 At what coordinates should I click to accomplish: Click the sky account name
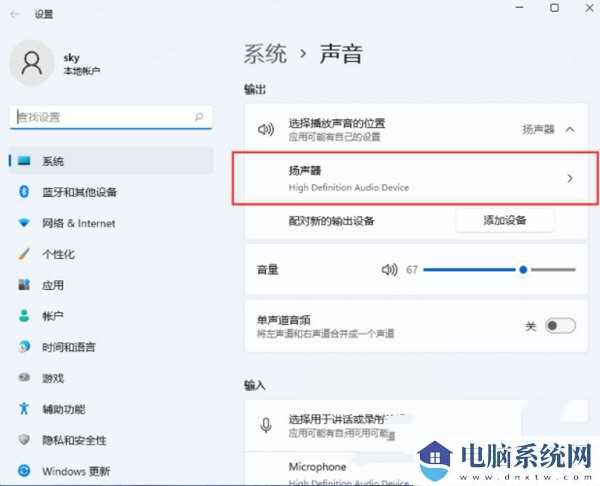(x=72, y=58)
